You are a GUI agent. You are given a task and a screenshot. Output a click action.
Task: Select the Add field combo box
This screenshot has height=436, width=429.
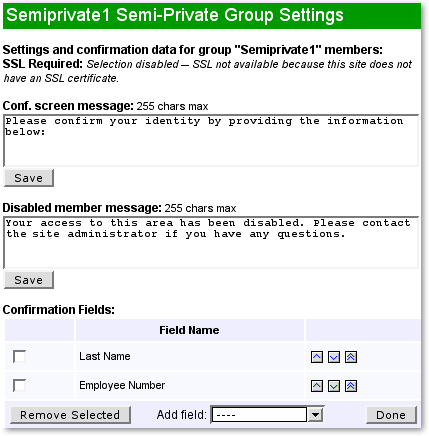[267, 415]
